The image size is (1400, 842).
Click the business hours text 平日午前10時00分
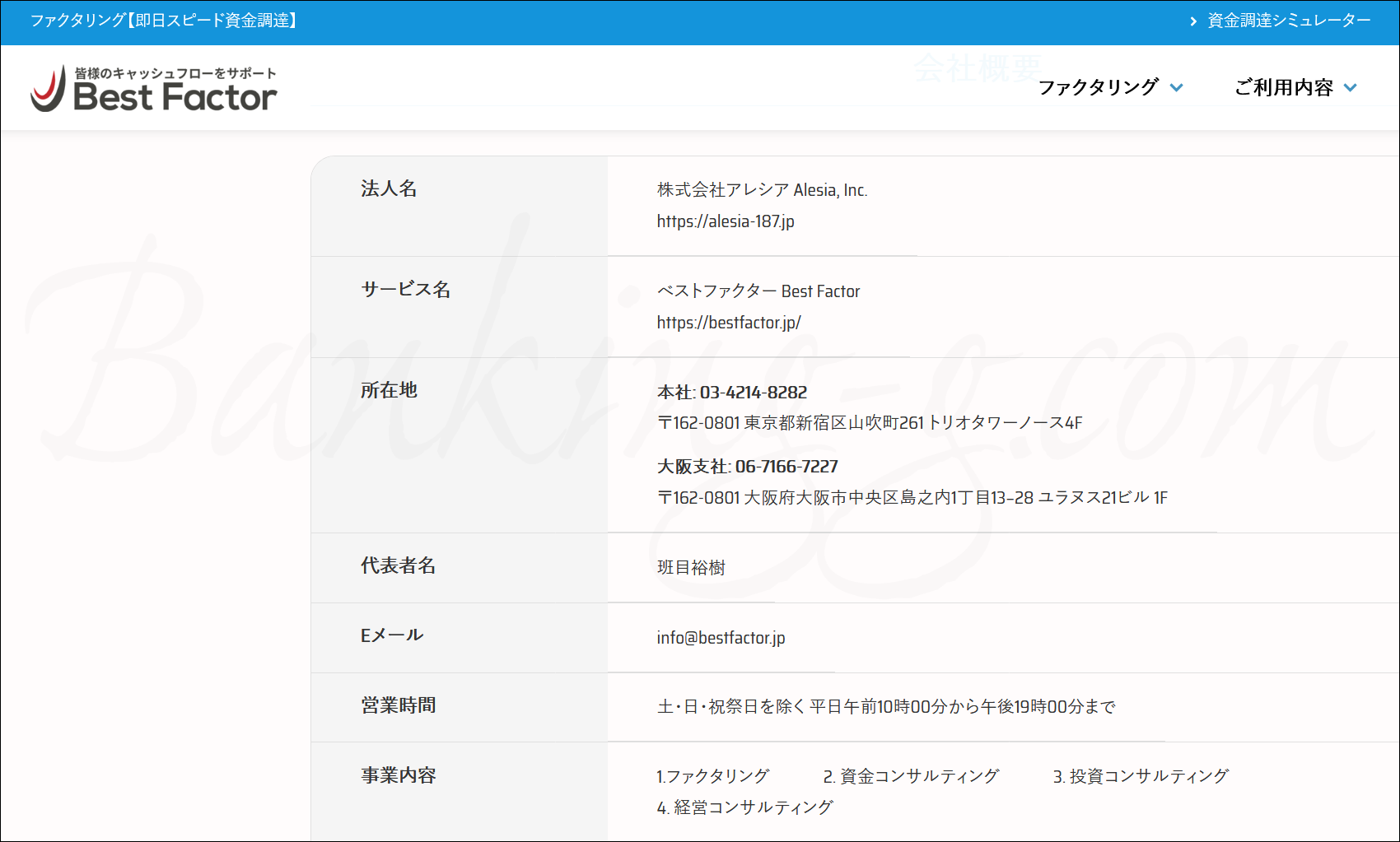[886, 707]
